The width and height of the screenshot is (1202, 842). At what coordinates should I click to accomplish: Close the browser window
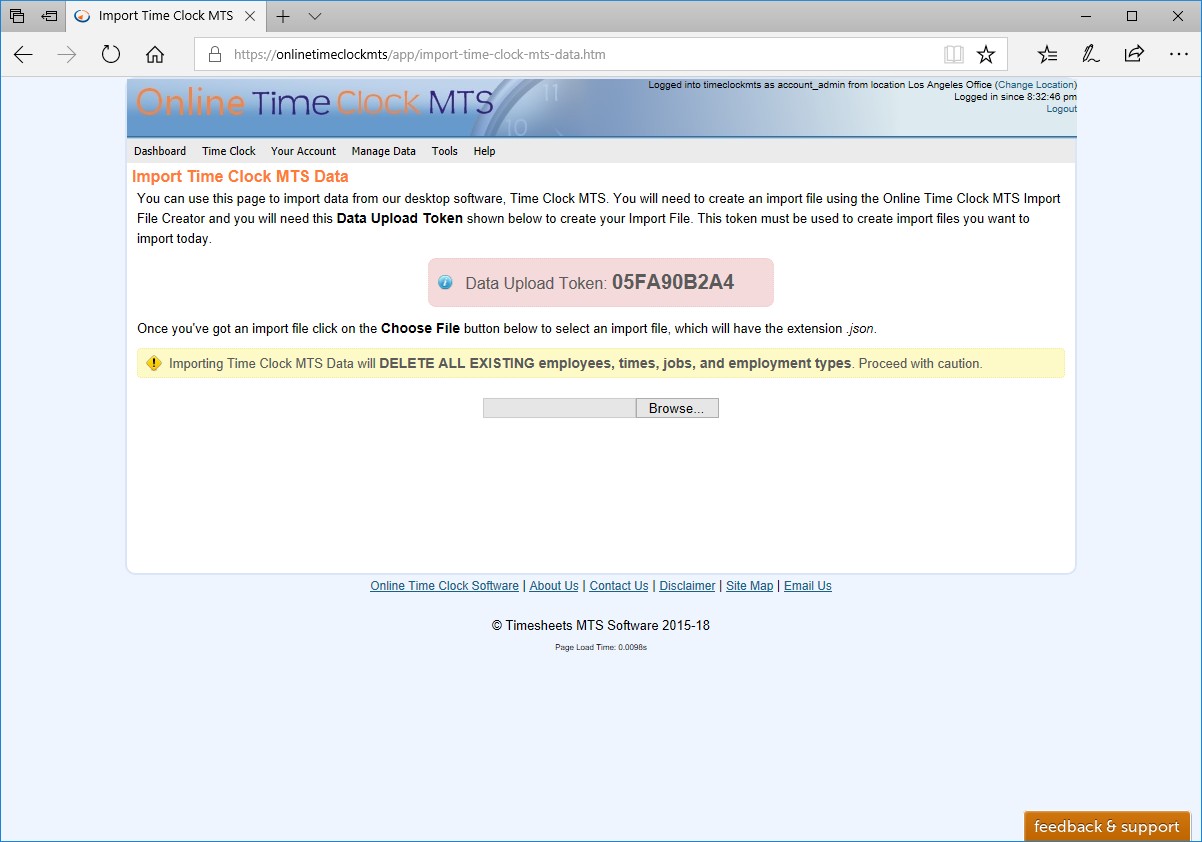[x=1178, y=16]
